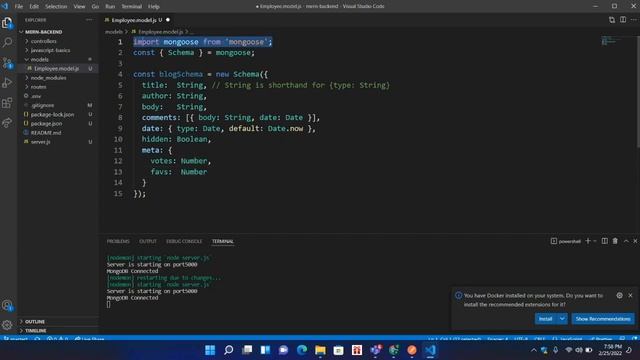Click Install in the Docker notification
The width and height of the screenshot is (640, 360).
click(546, 319)
